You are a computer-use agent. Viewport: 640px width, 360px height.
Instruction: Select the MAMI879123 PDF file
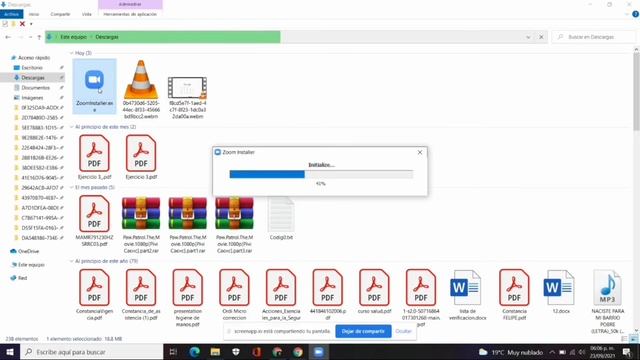[x=94, y=213]
